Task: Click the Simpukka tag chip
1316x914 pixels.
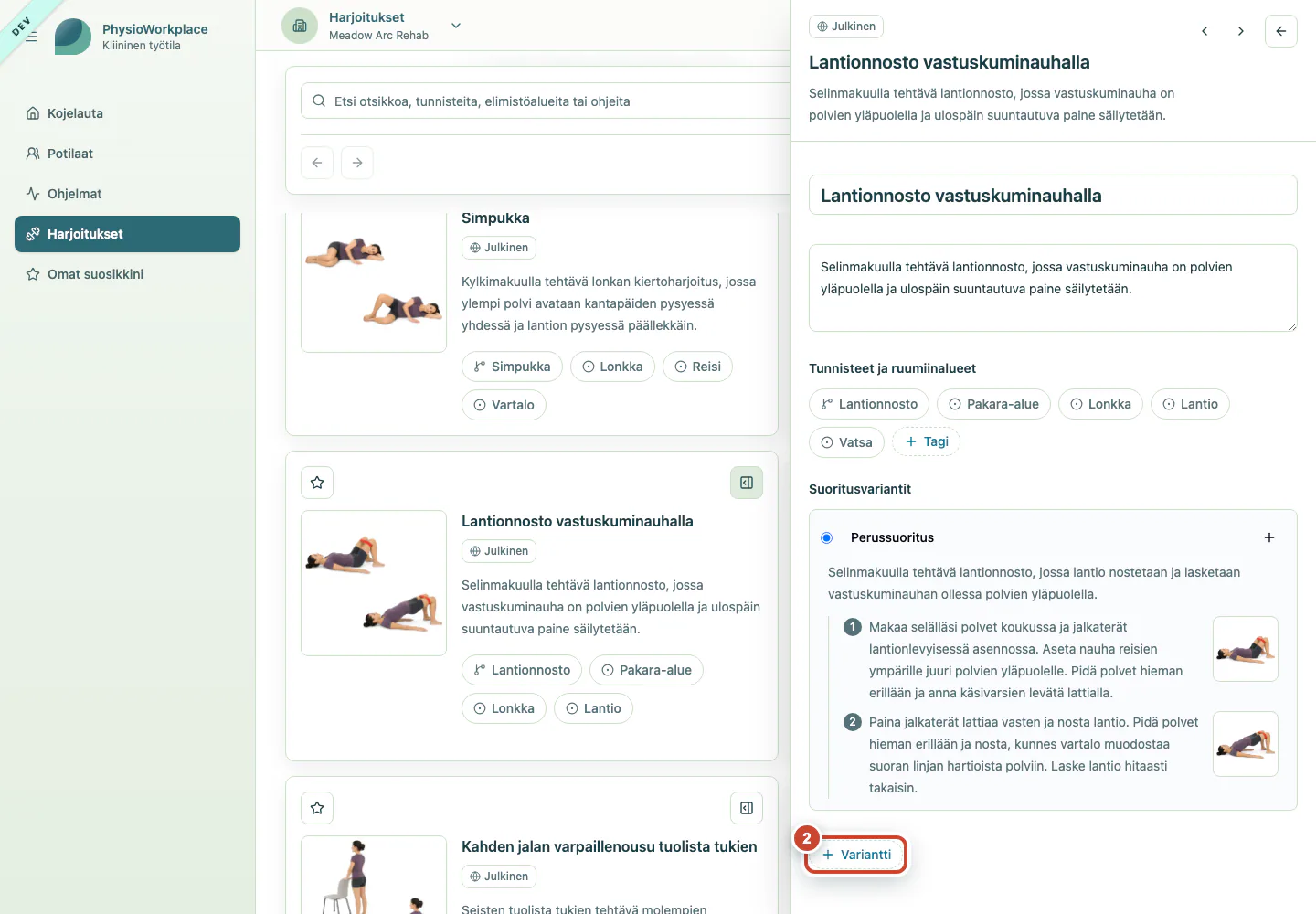Action: pos(512,367)
